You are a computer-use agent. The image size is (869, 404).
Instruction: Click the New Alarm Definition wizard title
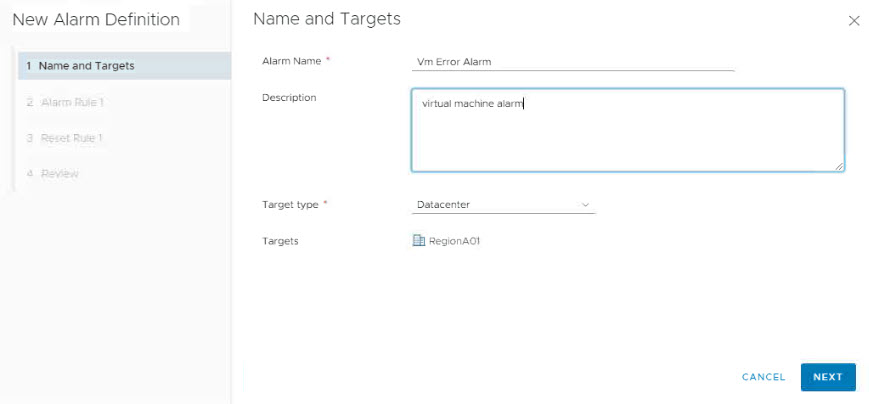pos(96,20)
